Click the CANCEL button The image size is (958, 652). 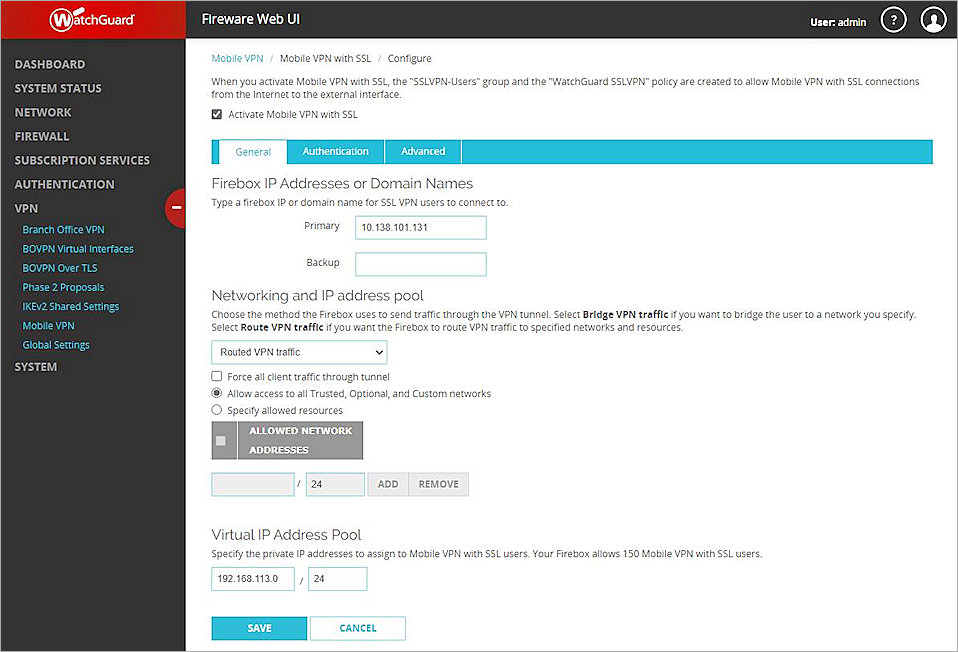coord(357,628)
